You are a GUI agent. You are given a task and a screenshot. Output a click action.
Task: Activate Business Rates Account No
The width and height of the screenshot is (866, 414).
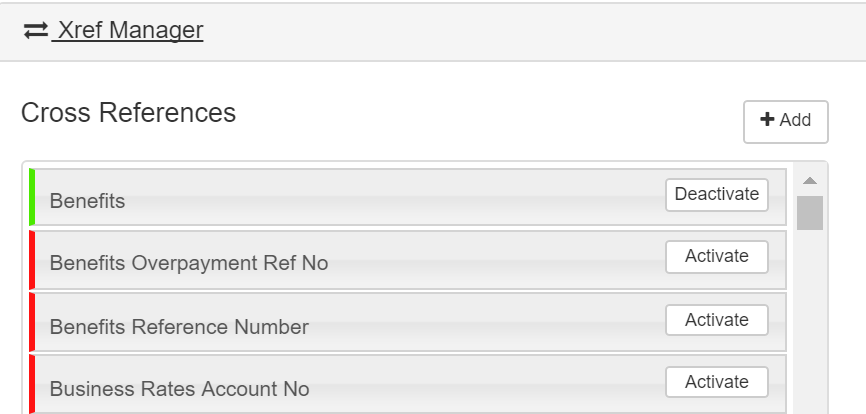coord(716,382)
